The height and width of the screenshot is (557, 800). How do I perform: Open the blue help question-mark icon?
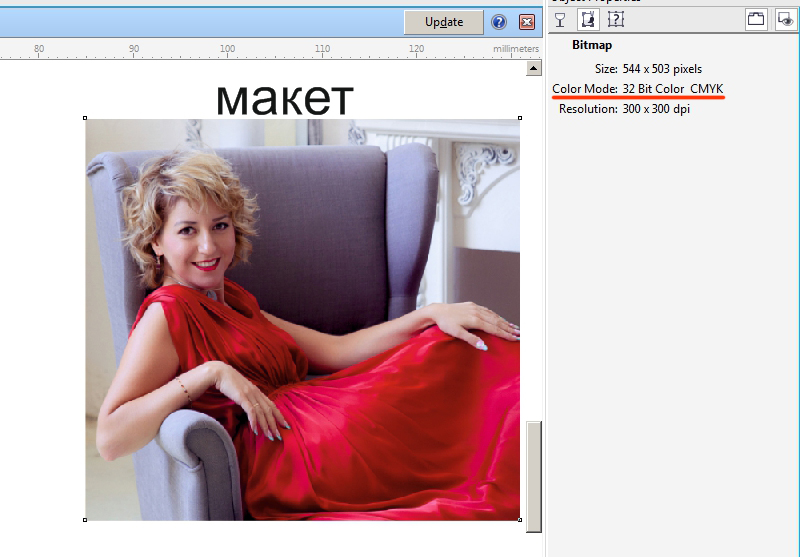(498, 22)
